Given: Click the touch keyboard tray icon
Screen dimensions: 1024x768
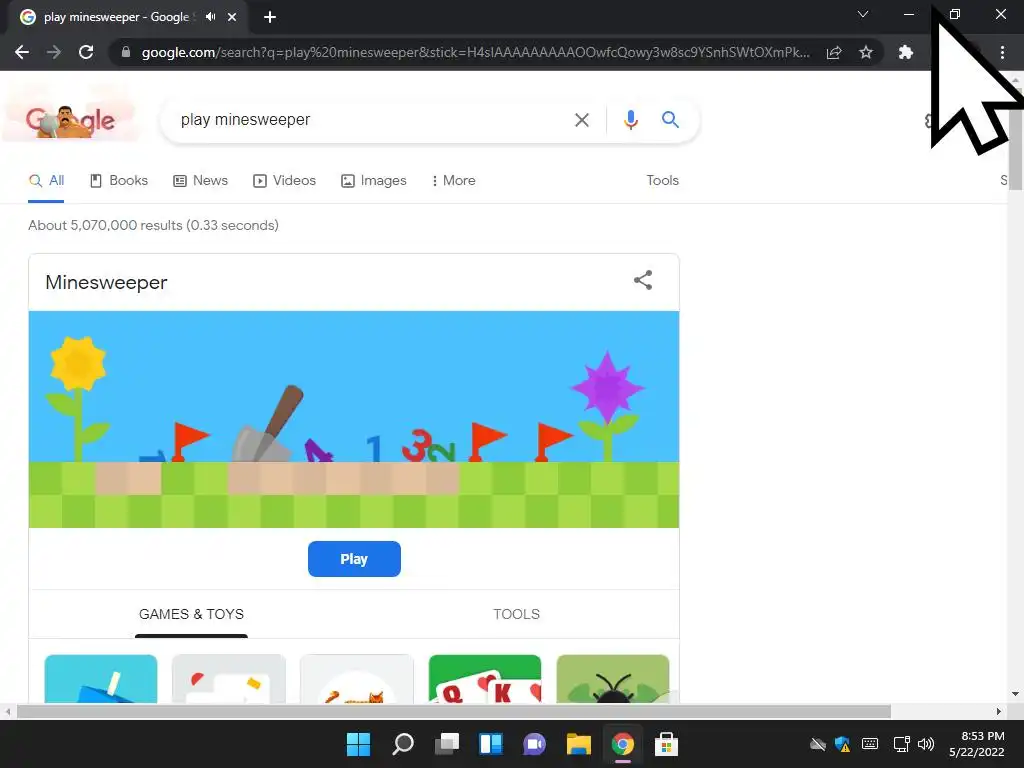Looking at the screenshot, I should coord(870,744).
